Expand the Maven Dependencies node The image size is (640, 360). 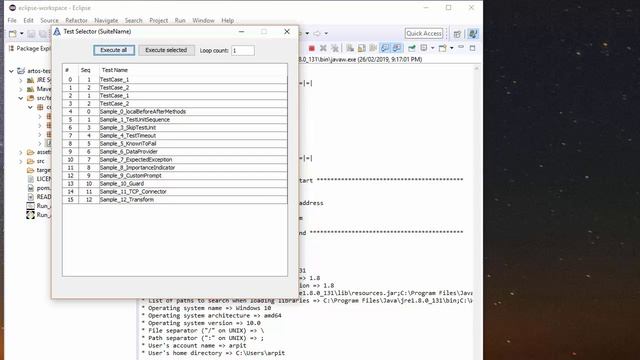pyautogui.click(x=21, y=89)
